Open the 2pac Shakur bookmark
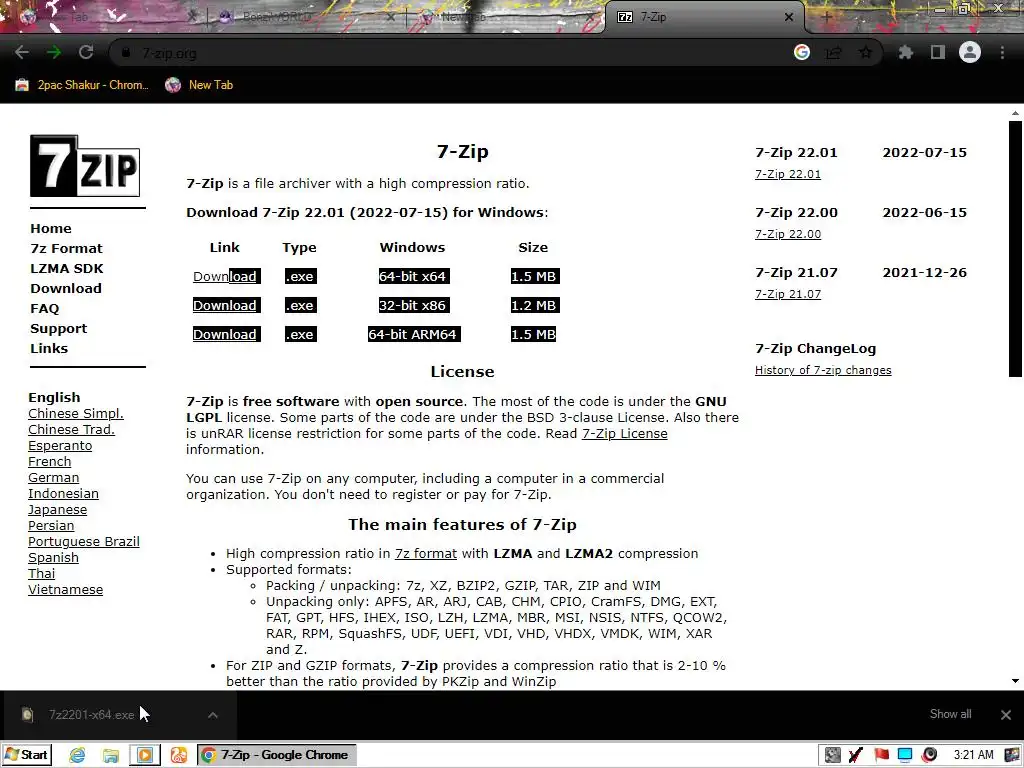Image resolution: width=1024 pixels, height=768 pixels. pos(82,85)
